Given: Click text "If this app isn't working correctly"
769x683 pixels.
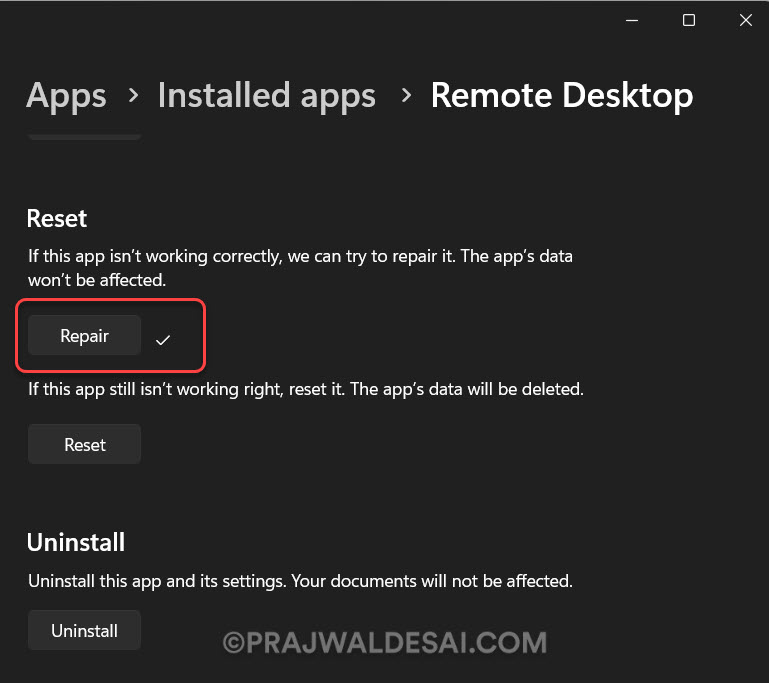Looking at the screenshot, I should click(155, 256).
